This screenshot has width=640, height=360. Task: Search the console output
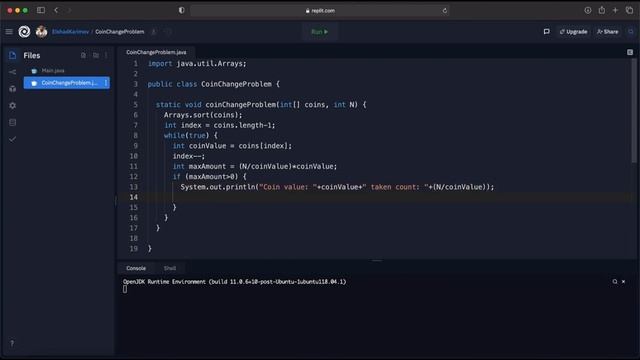[615, 282]
